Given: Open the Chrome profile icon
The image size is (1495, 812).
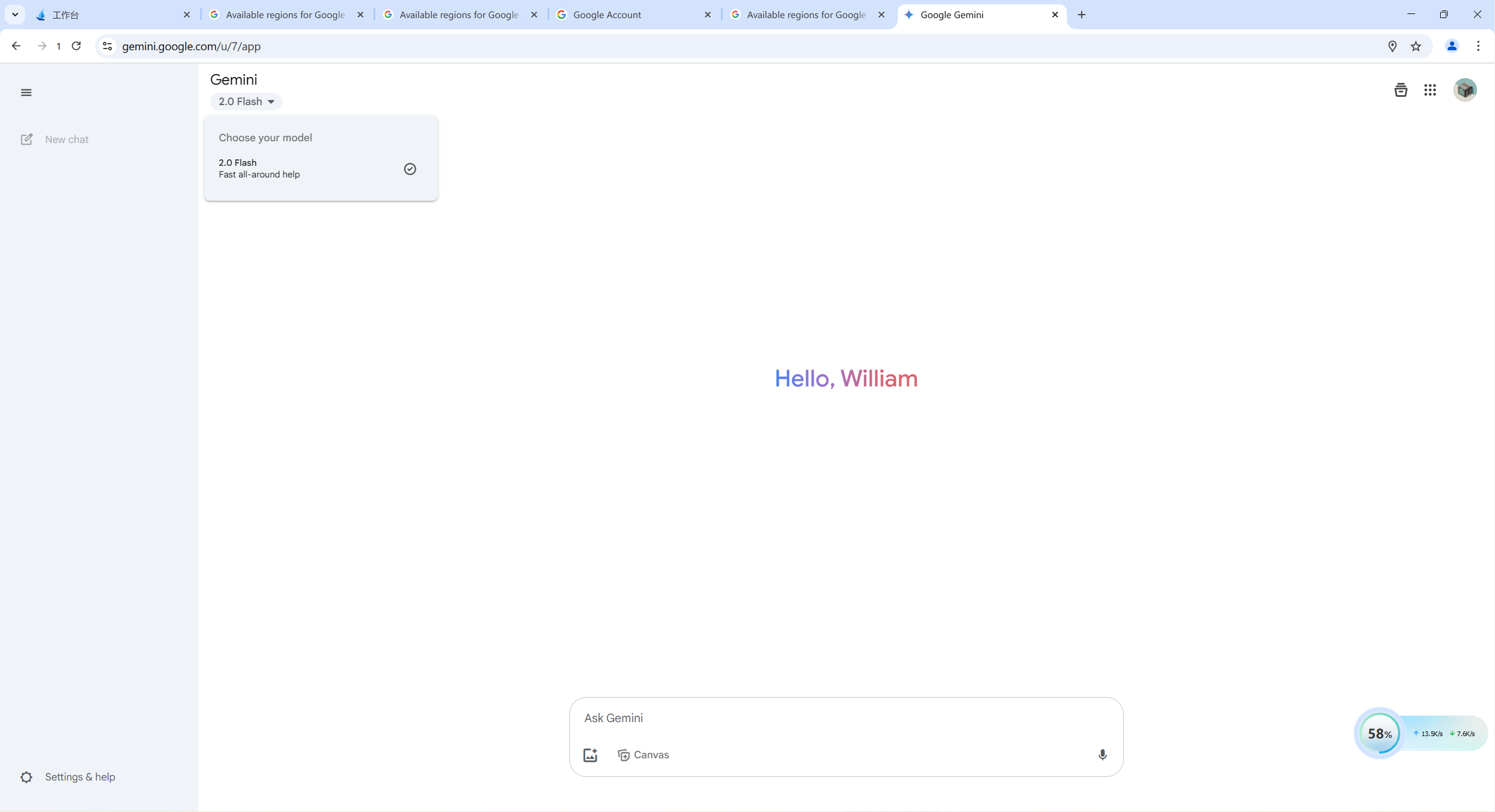Looking at the screenshot, I should click(1452, 46).
